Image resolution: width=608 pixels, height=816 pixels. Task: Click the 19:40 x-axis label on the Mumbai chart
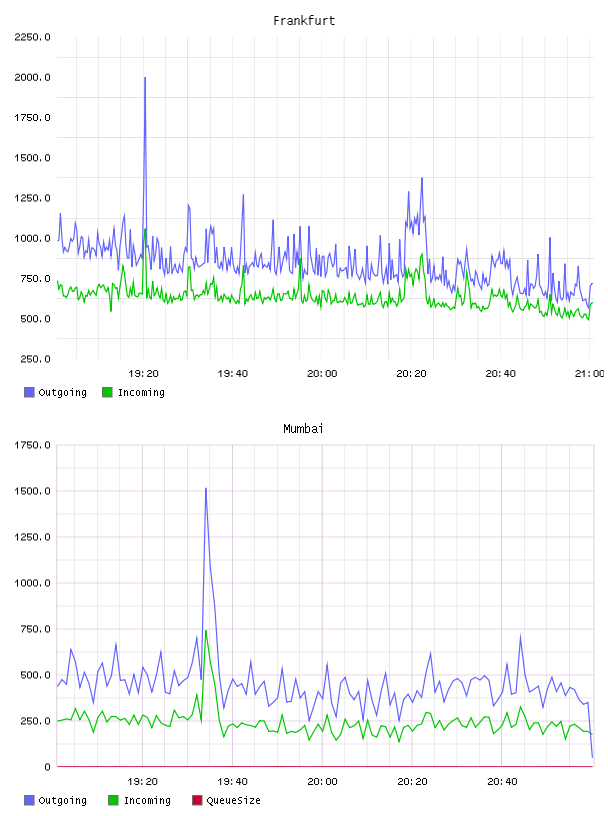tap(232, 781)
